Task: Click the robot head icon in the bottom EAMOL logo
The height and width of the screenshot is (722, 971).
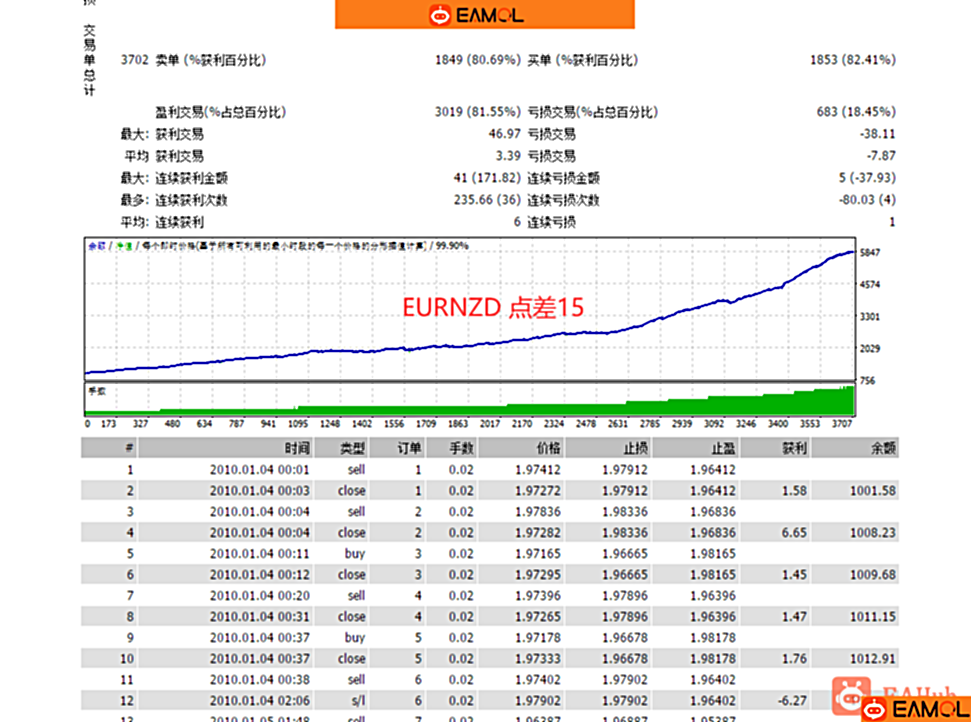Action: 875,707
